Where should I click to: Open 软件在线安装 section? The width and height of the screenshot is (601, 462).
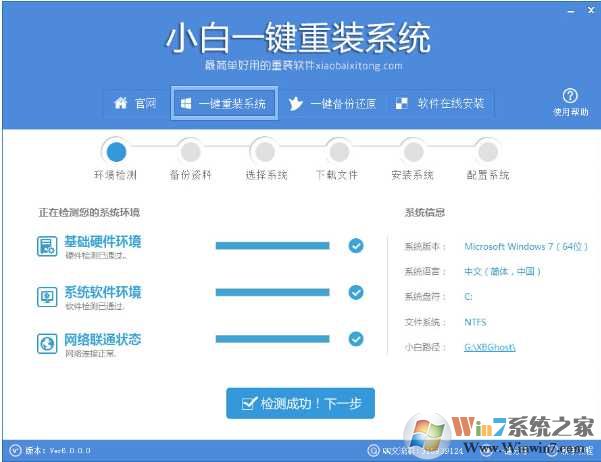[439, 104]
